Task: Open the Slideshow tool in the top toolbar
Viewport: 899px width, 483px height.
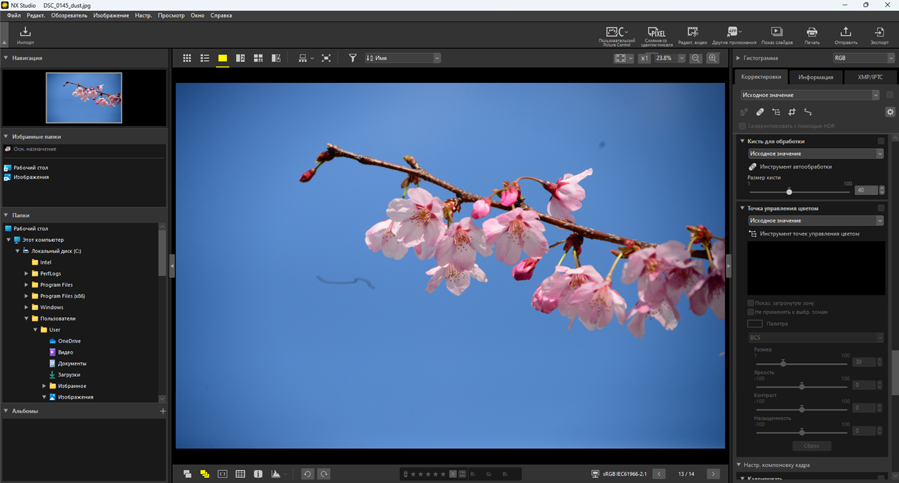Action: 776,35
